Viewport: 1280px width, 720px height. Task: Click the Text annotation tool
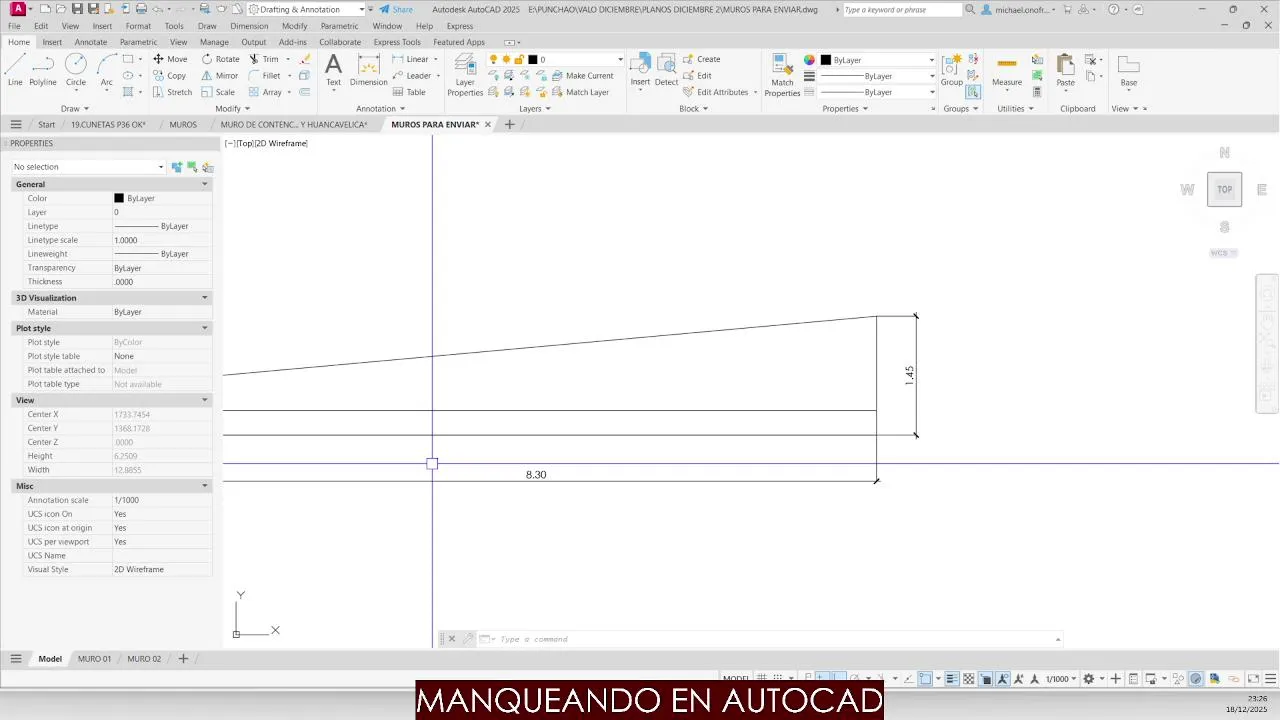tap(333, 70)
